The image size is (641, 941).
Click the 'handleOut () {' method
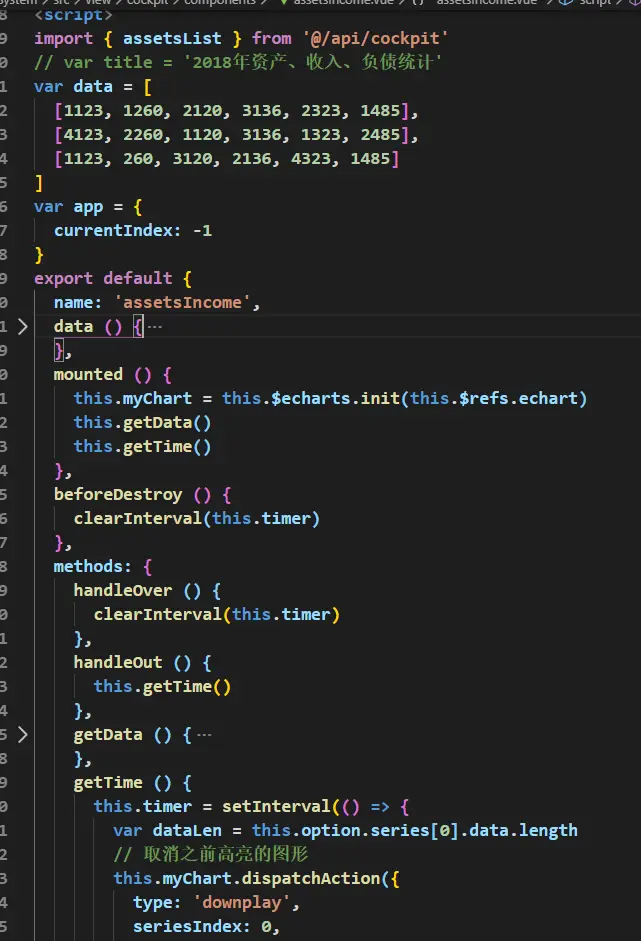pyautogui.click(x=142, y=663)
